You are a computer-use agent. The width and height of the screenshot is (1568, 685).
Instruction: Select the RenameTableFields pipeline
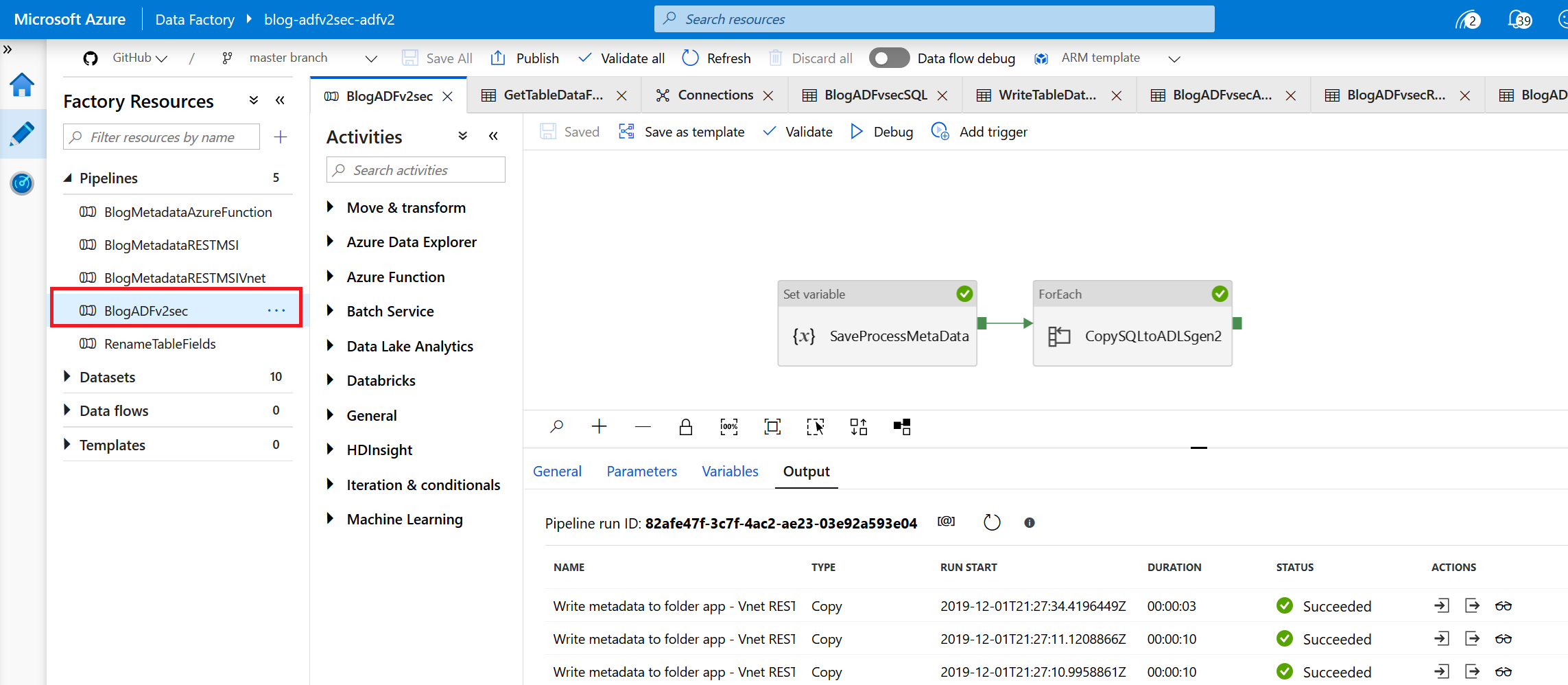(160, 344)
